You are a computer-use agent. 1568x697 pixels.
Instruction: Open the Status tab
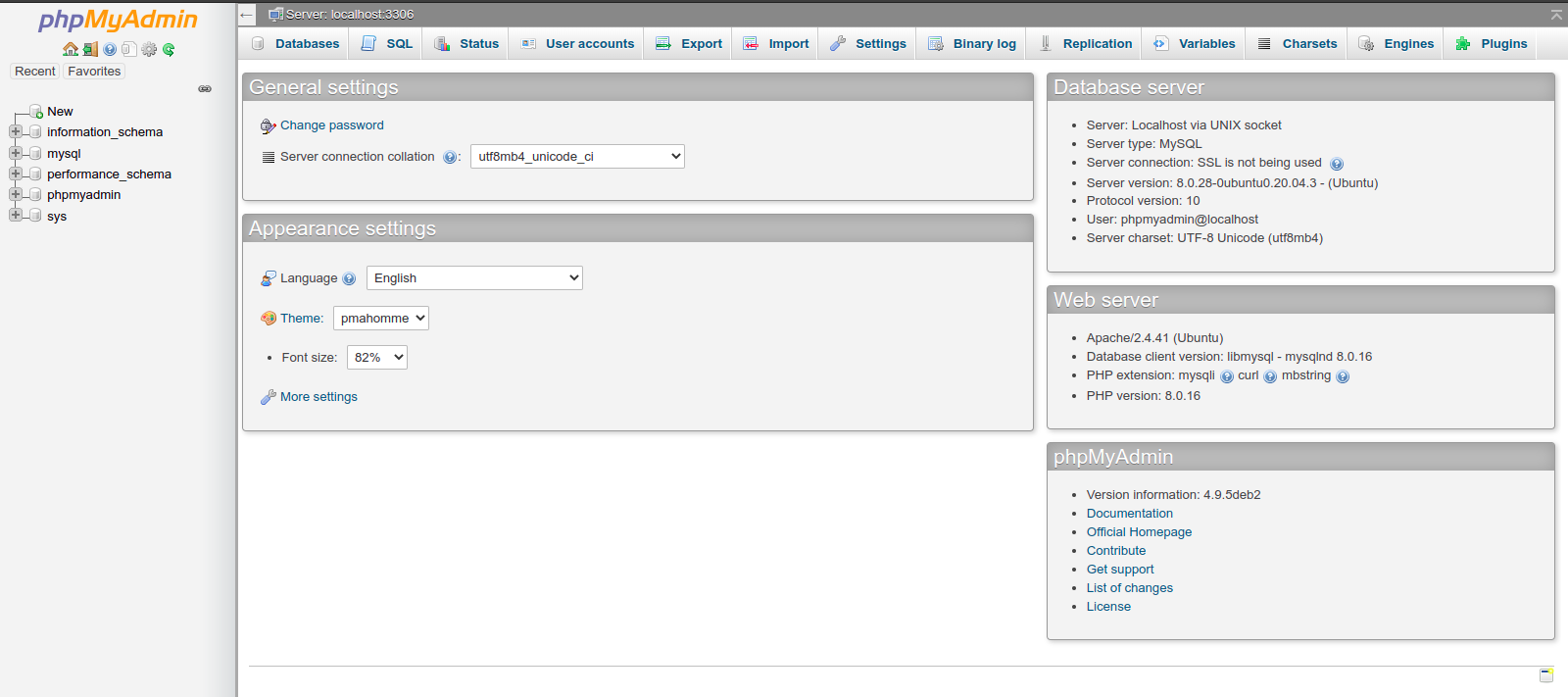pos(465,44)
